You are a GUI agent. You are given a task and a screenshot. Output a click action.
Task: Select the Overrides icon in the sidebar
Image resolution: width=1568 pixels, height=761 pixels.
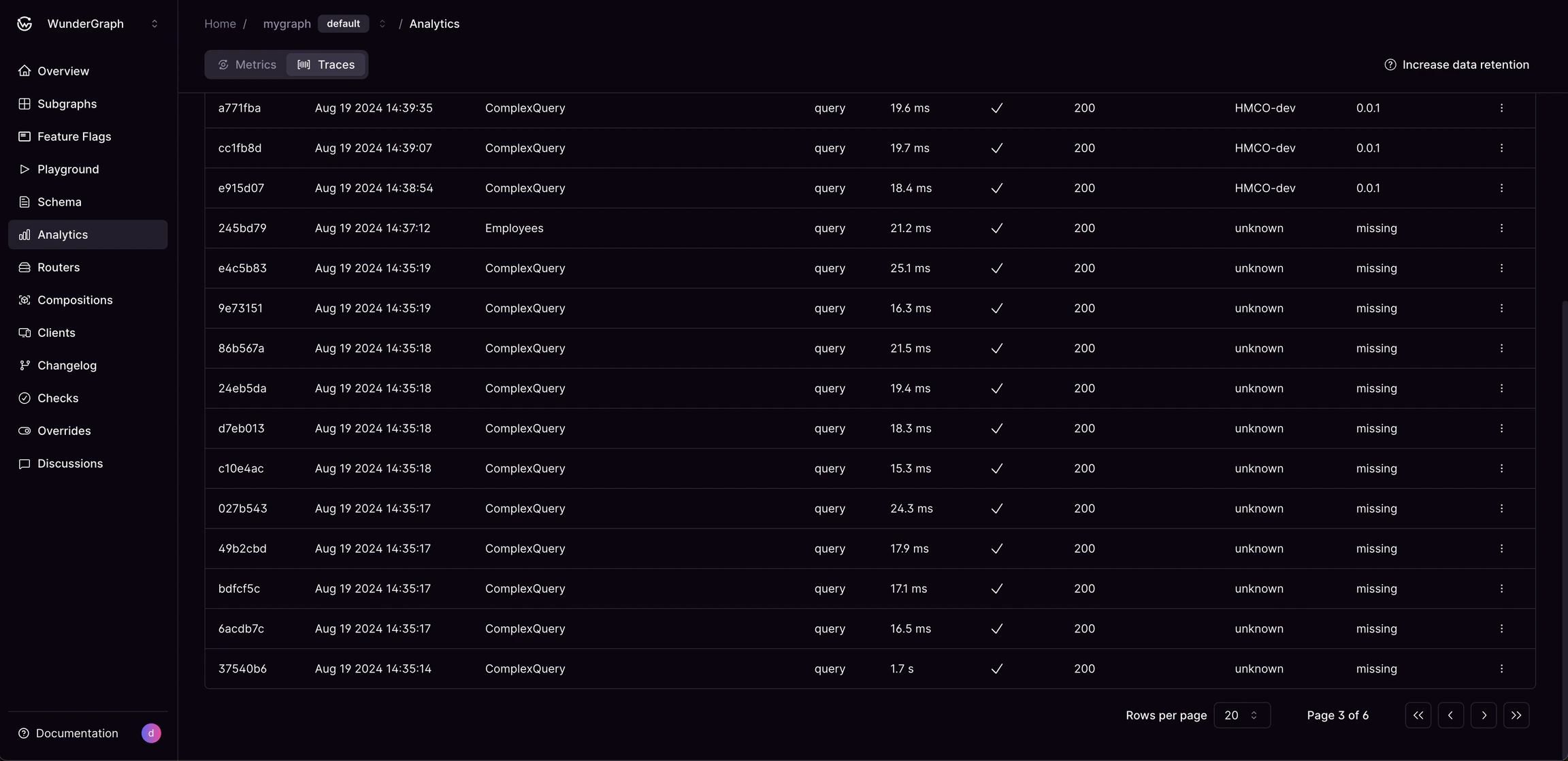click(x=24, y=430)
